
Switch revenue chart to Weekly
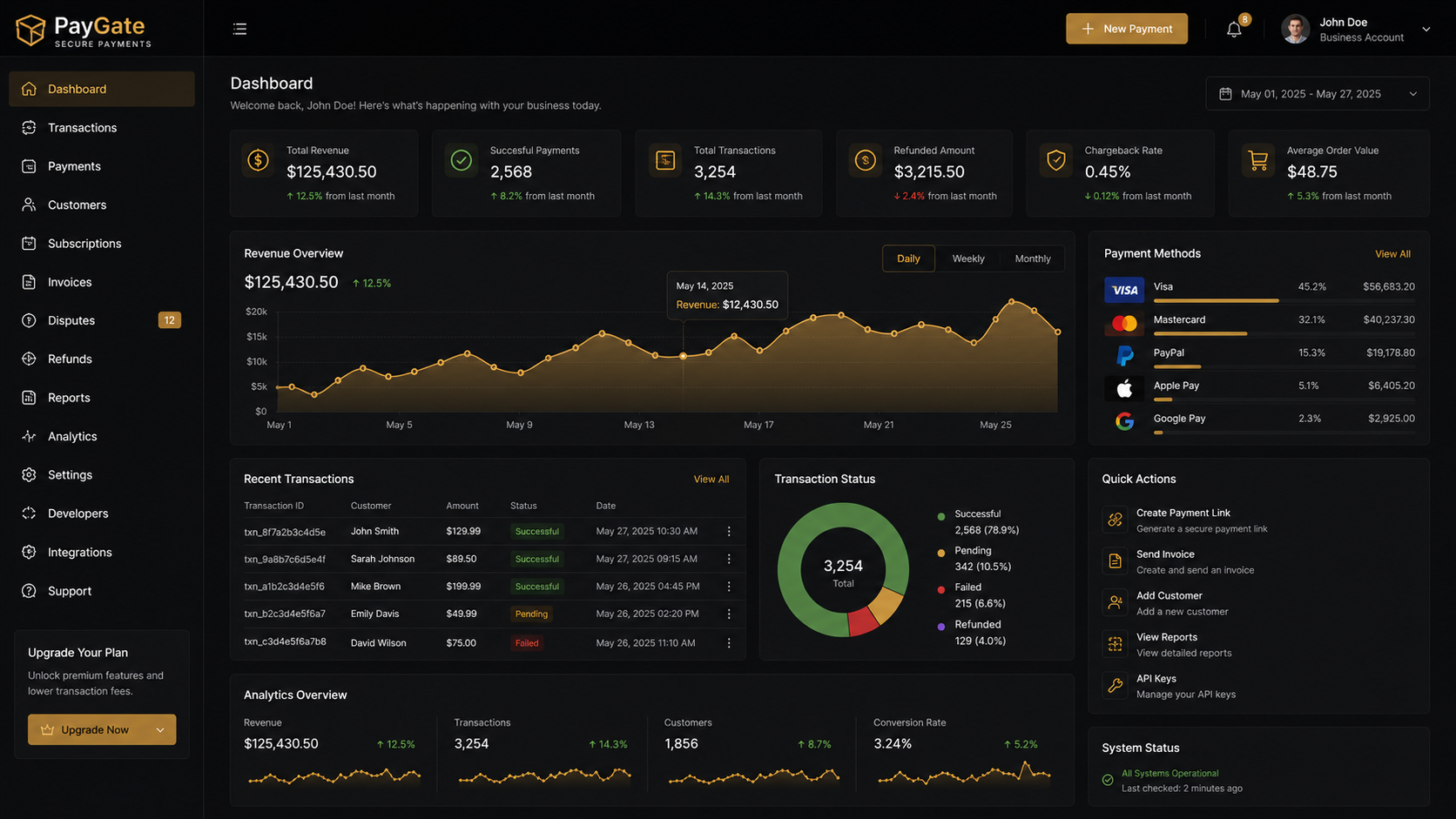pos(968,258)
